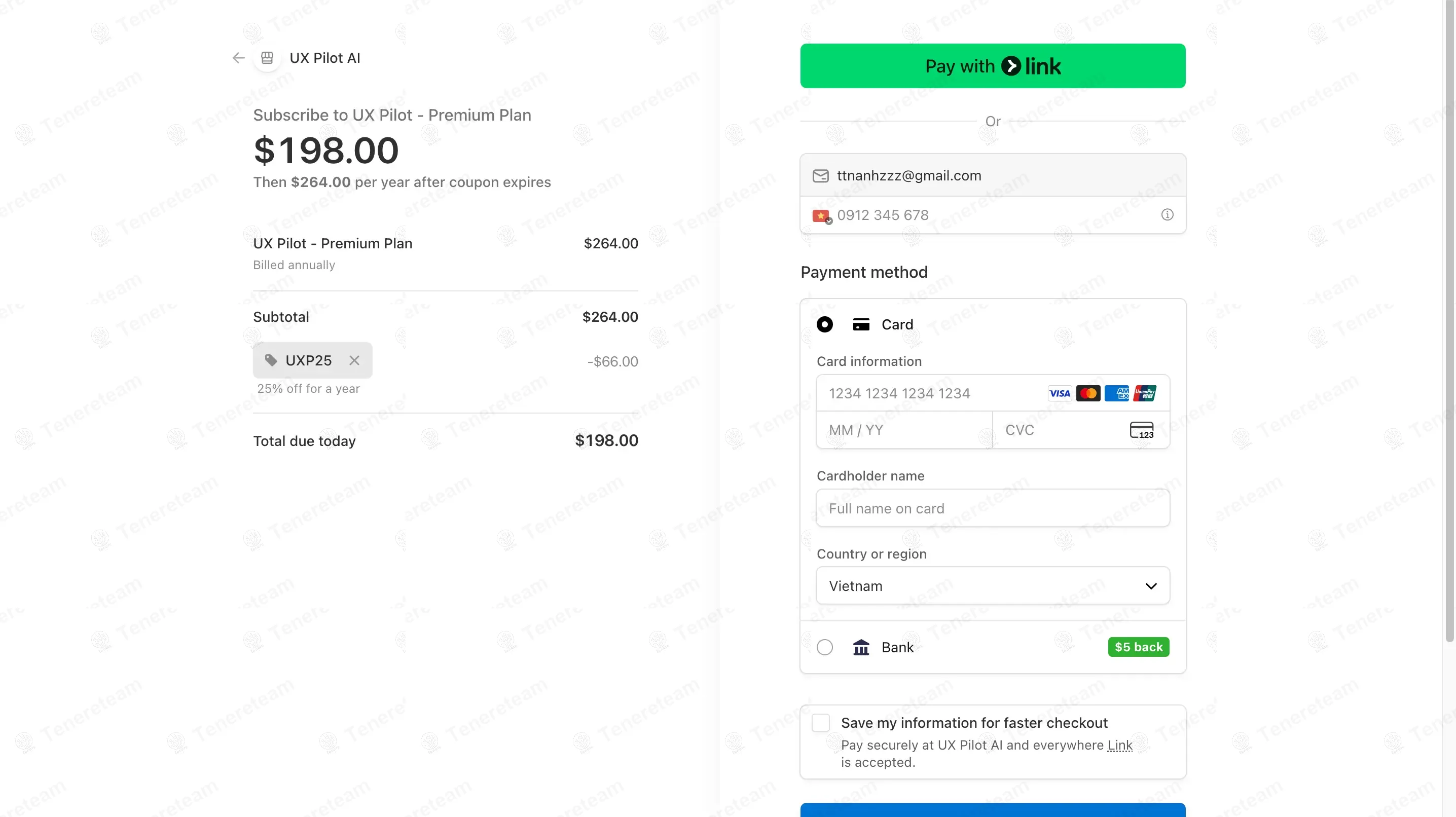Click the card number input field

[x=933, y=393]
